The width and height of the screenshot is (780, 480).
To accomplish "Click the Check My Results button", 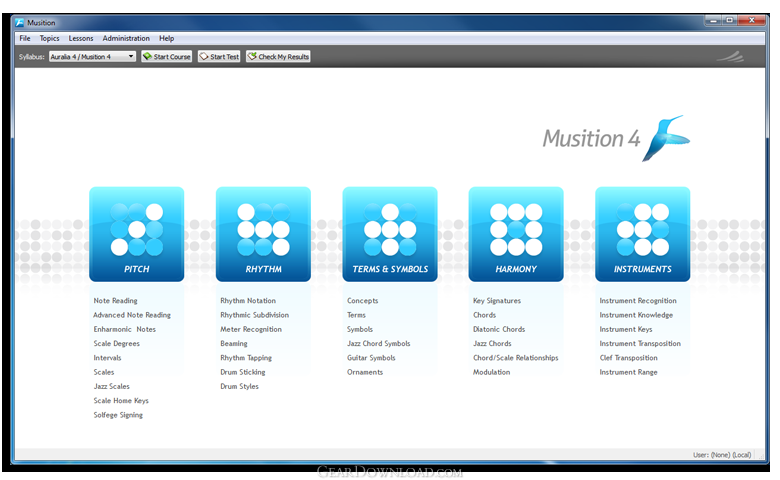I will click(x=278, y=57).
